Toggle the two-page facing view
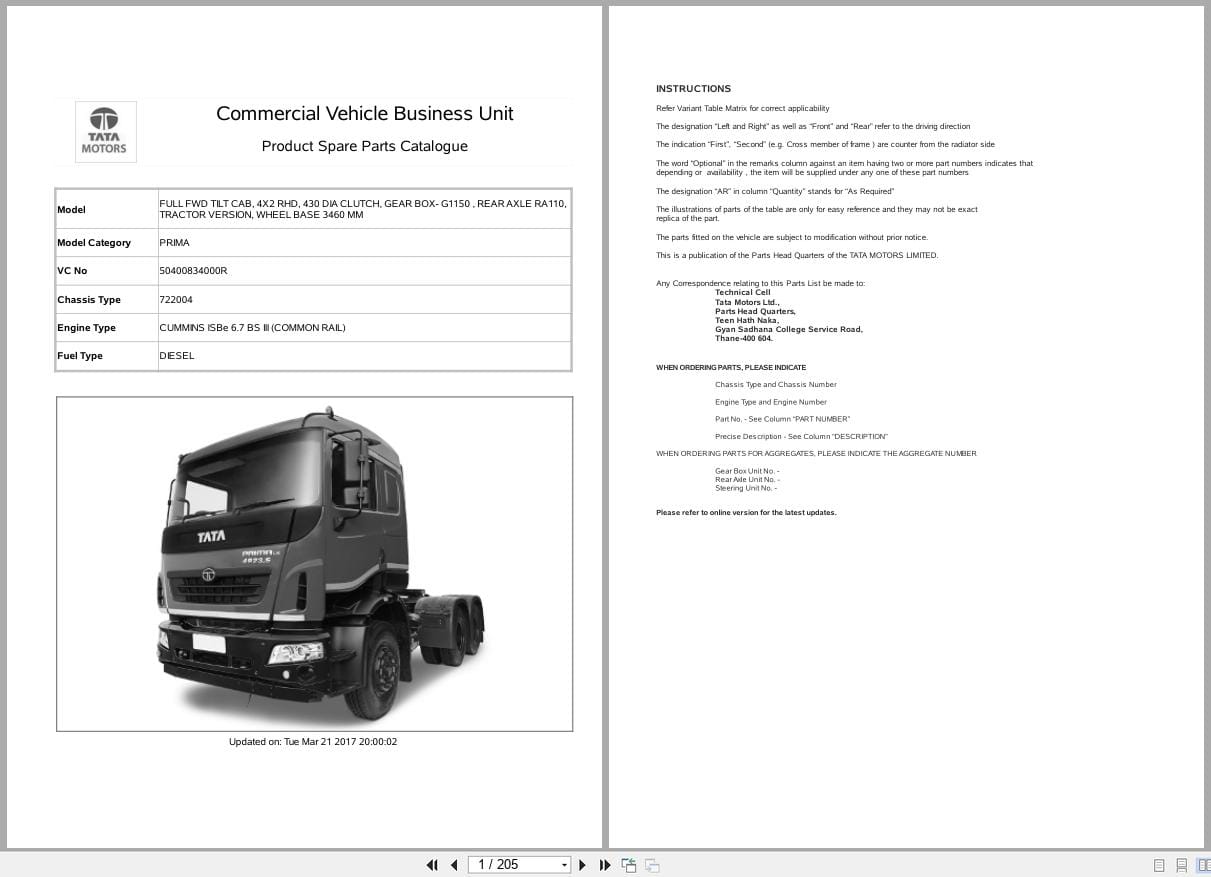The width and height of the screenshot is (1211, 877). pos(1203,866)
